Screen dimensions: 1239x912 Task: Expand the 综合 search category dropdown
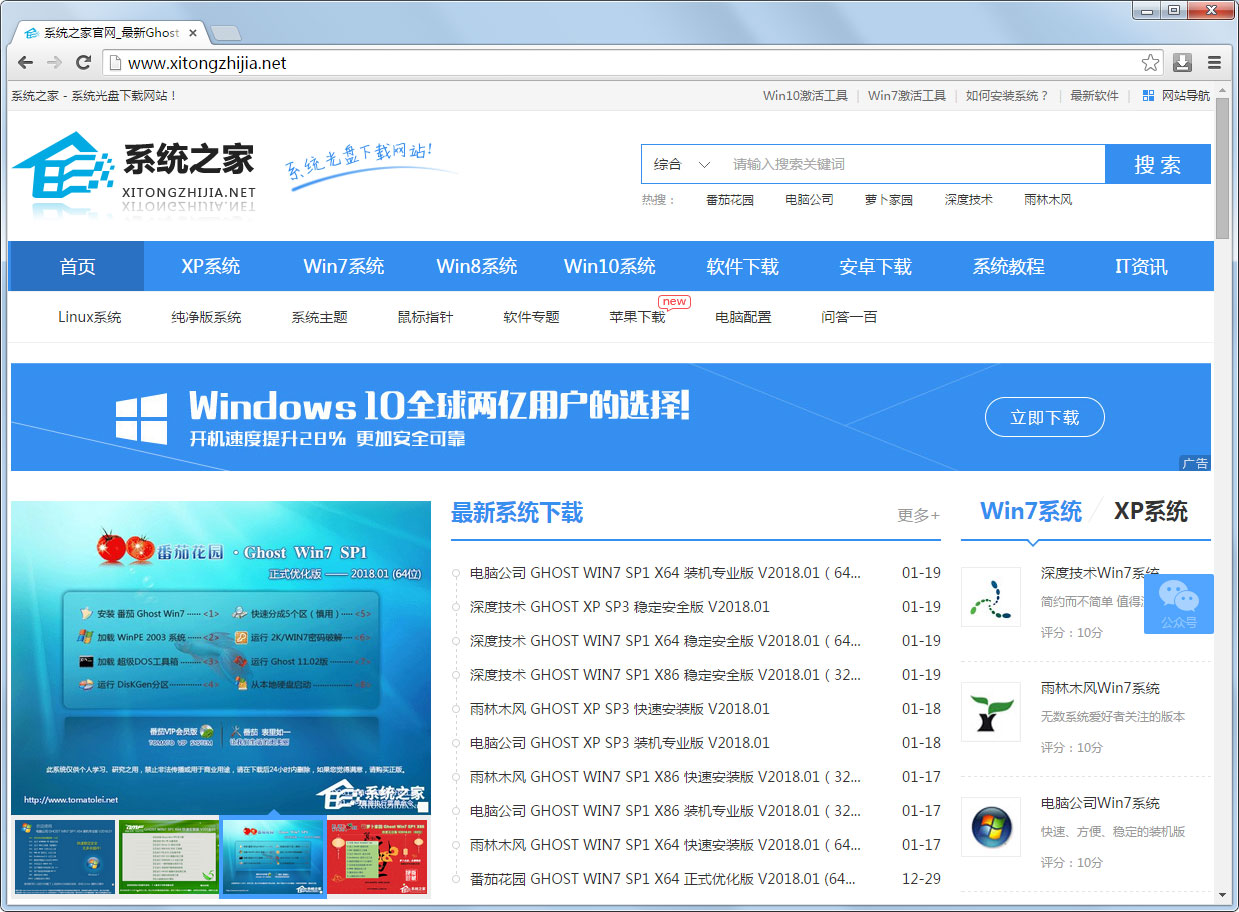point(682,164)
